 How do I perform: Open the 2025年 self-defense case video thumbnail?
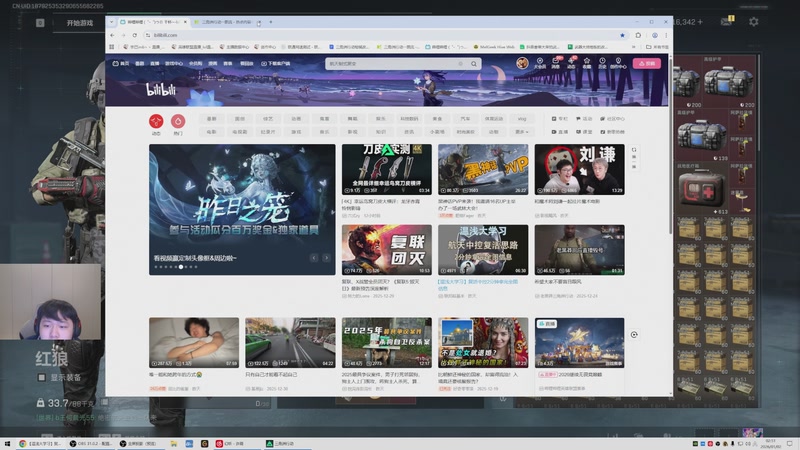coord(387,342)
